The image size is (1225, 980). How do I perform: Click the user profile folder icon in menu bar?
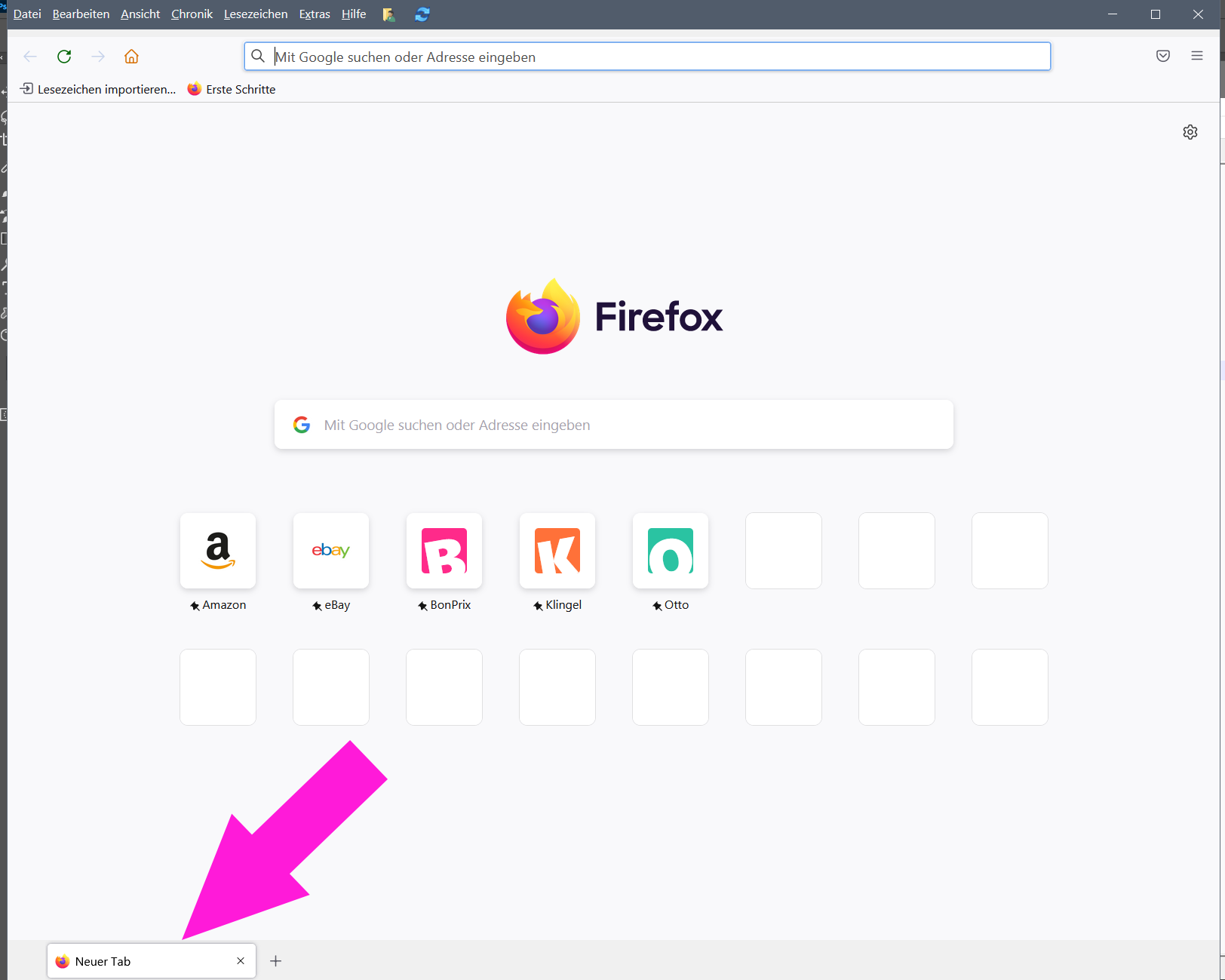389,14
